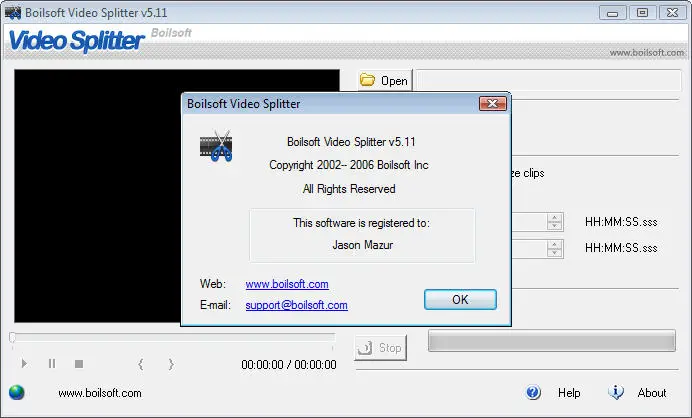The width and height of the screenshot is (692, 418).
Task: Open About via its text label
Action: [x=652, y=393]
